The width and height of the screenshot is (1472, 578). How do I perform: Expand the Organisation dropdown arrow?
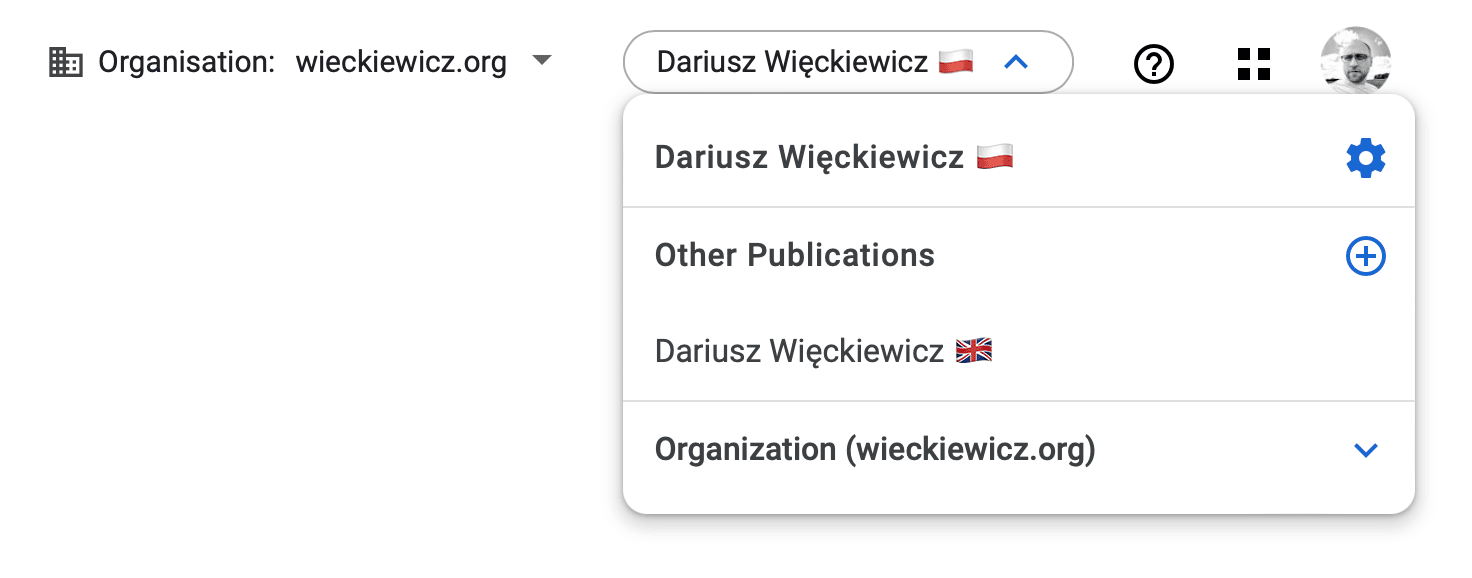coord(541,61)
